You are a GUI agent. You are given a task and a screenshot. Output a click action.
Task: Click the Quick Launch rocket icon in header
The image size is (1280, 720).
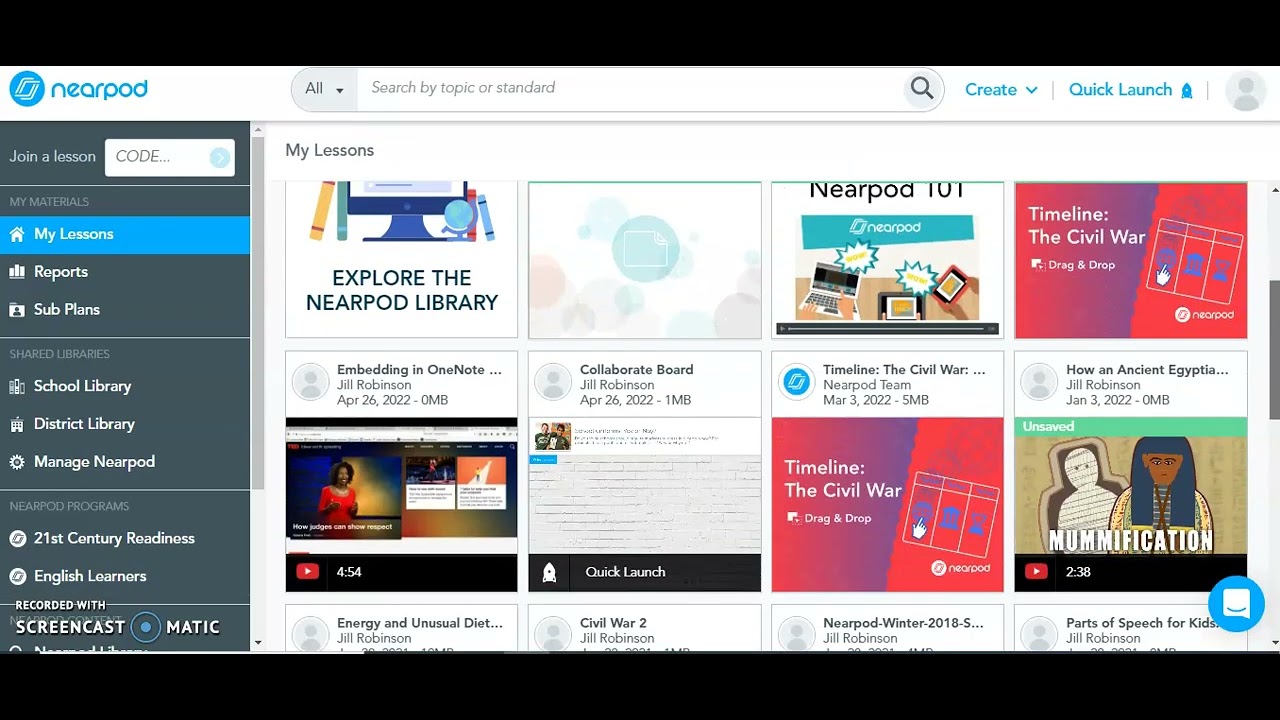pyautogui.click(x=1187, y=90)
